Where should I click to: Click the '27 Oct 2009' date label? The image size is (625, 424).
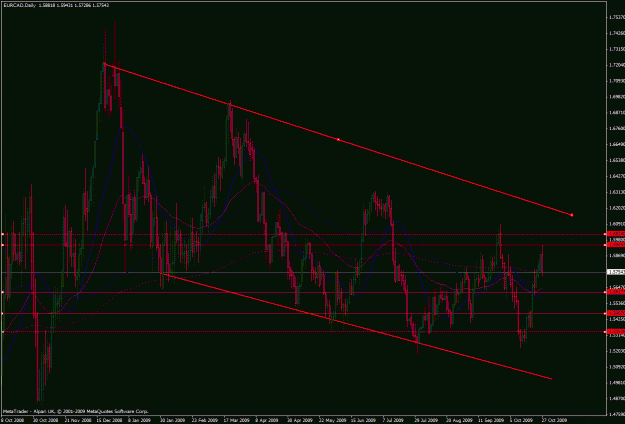point(554,420)
